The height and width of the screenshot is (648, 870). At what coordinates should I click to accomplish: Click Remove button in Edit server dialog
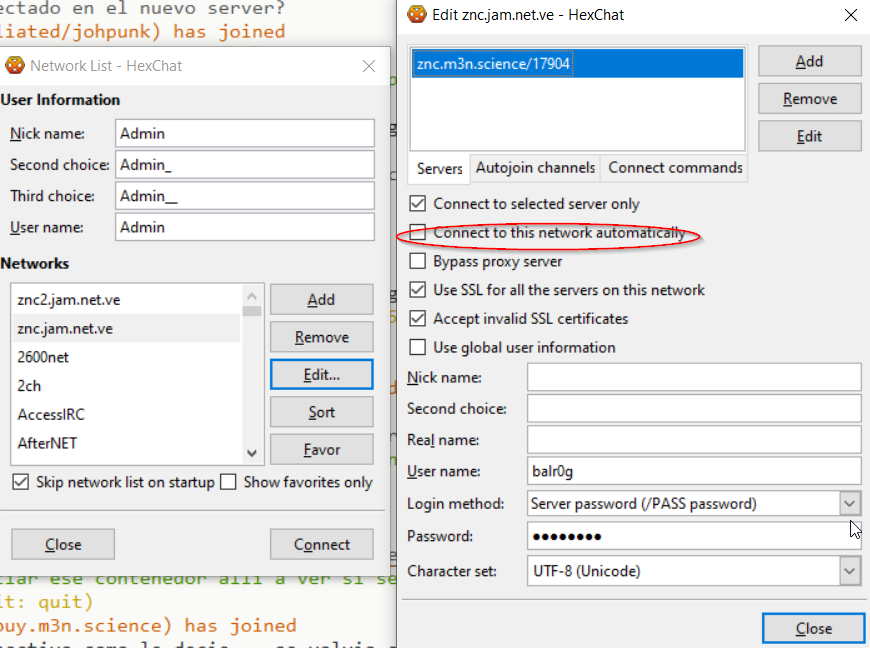[x=810, y=99]
